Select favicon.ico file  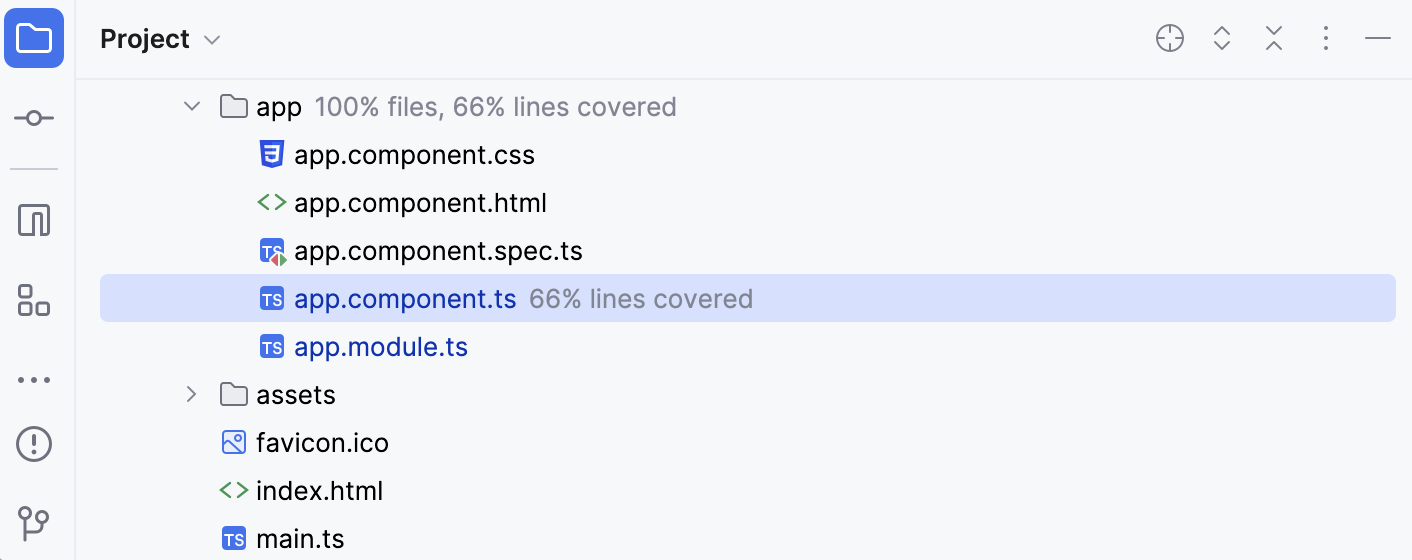click(x=322, y=443)
